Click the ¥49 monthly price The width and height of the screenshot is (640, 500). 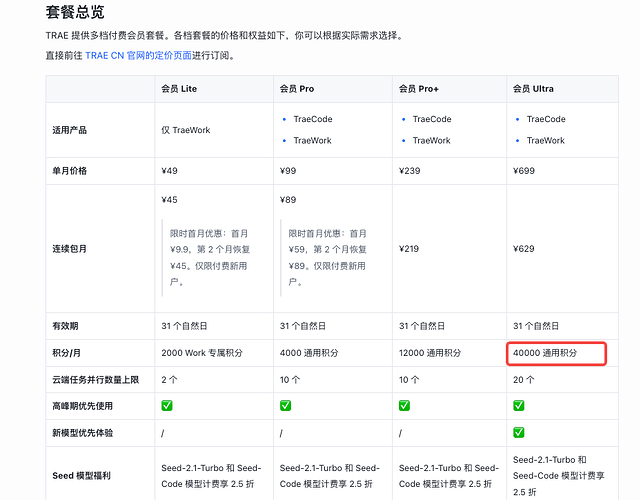tap(169, 171)
